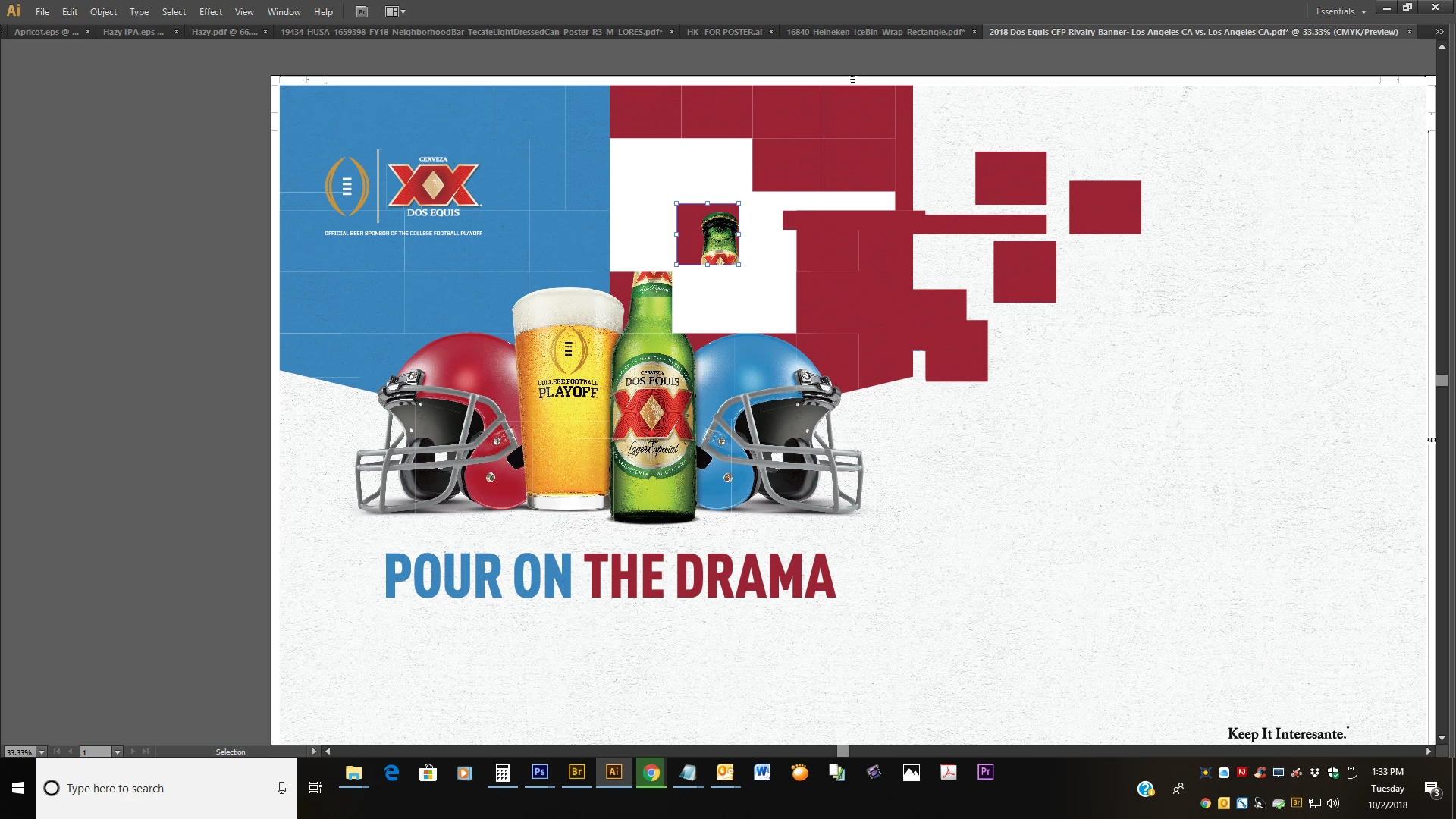Open Photoshop from the taskbar
The width and height of the screenshot is (1456, 819).
click(x=539, y=772)
